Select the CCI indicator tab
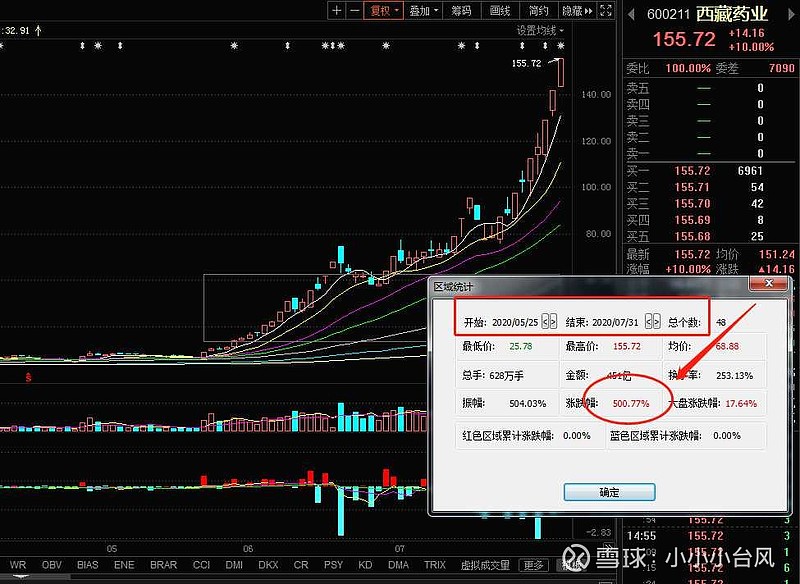This screenshot has height=584, width=800. point(202,565)
